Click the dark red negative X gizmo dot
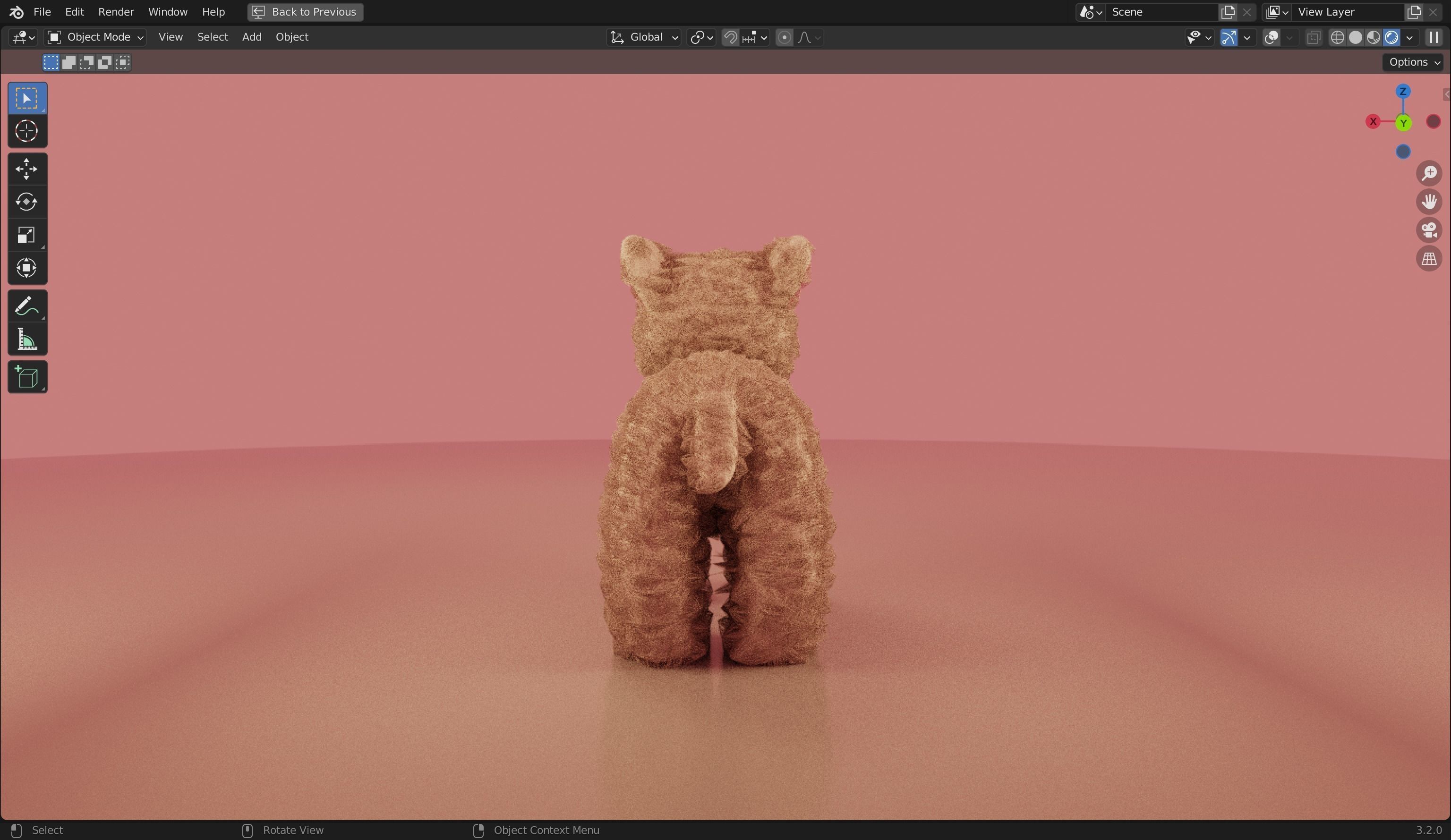This screenshot has width=1451, height=840. [1433, 121]
